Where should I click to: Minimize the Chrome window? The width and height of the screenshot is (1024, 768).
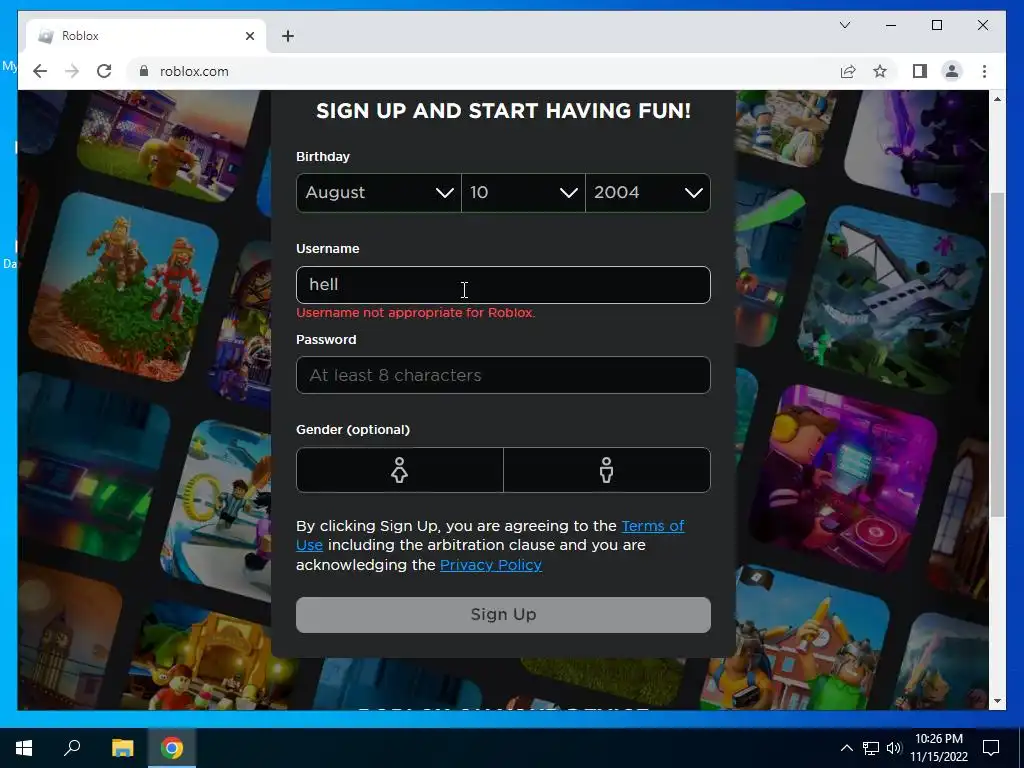pyautogui.click(x=891, y=25)
